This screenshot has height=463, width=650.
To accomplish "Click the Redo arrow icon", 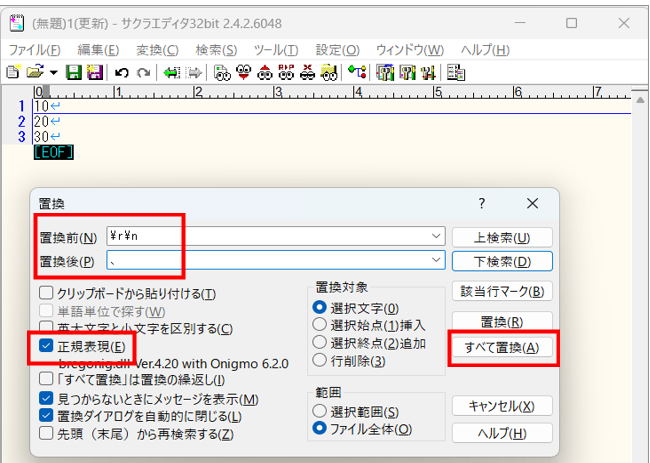I will [x=144, y=72].
